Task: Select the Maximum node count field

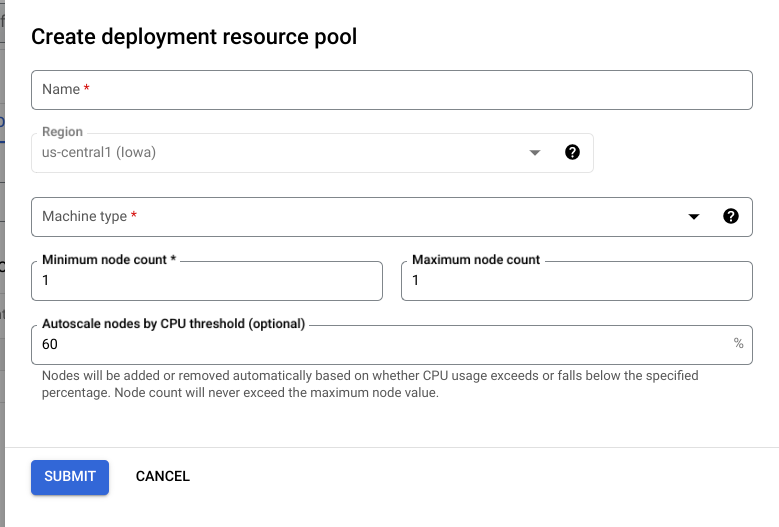Action: 576,282
